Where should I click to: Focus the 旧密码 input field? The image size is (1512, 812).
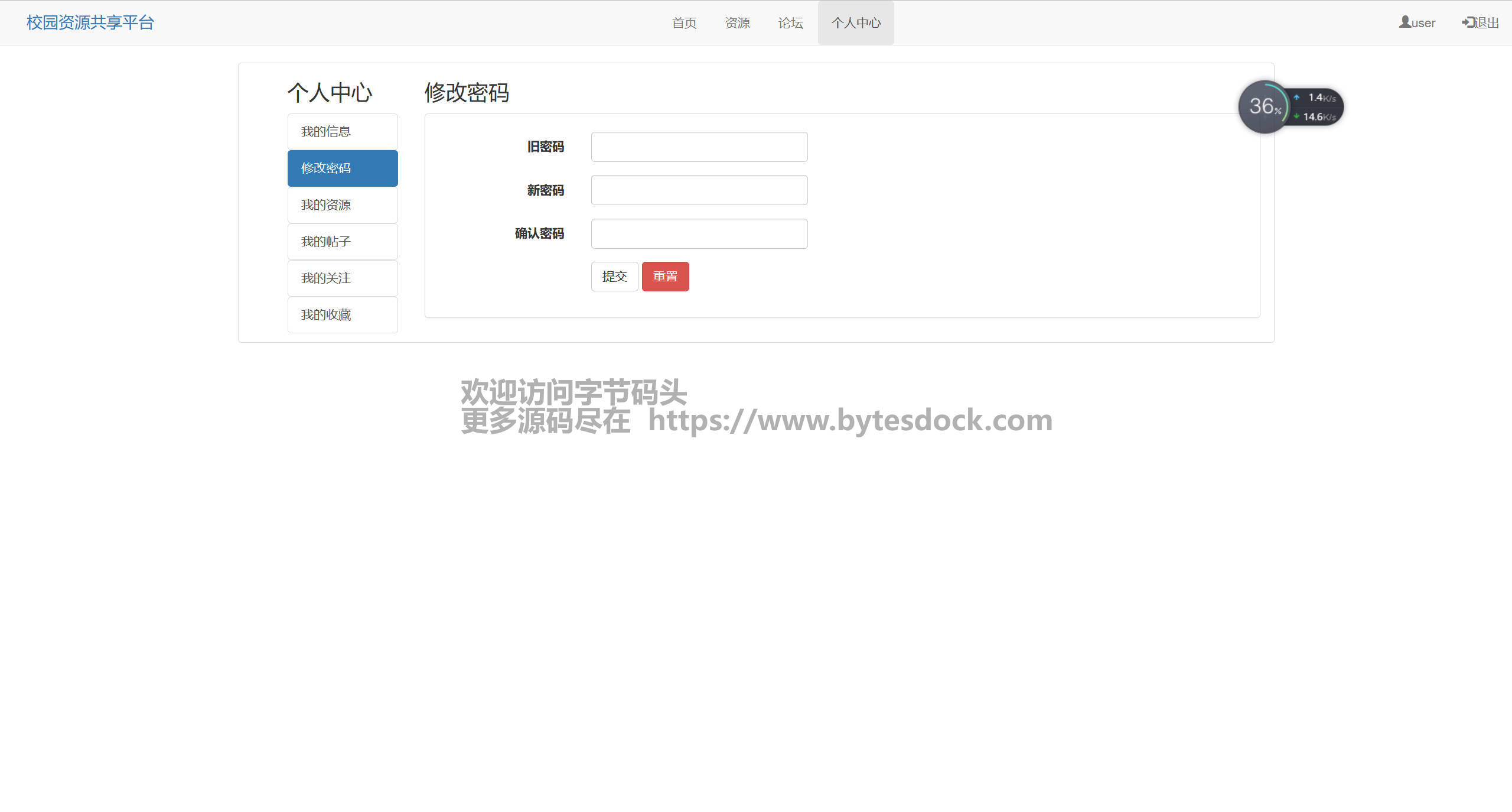tap(699, 147)
